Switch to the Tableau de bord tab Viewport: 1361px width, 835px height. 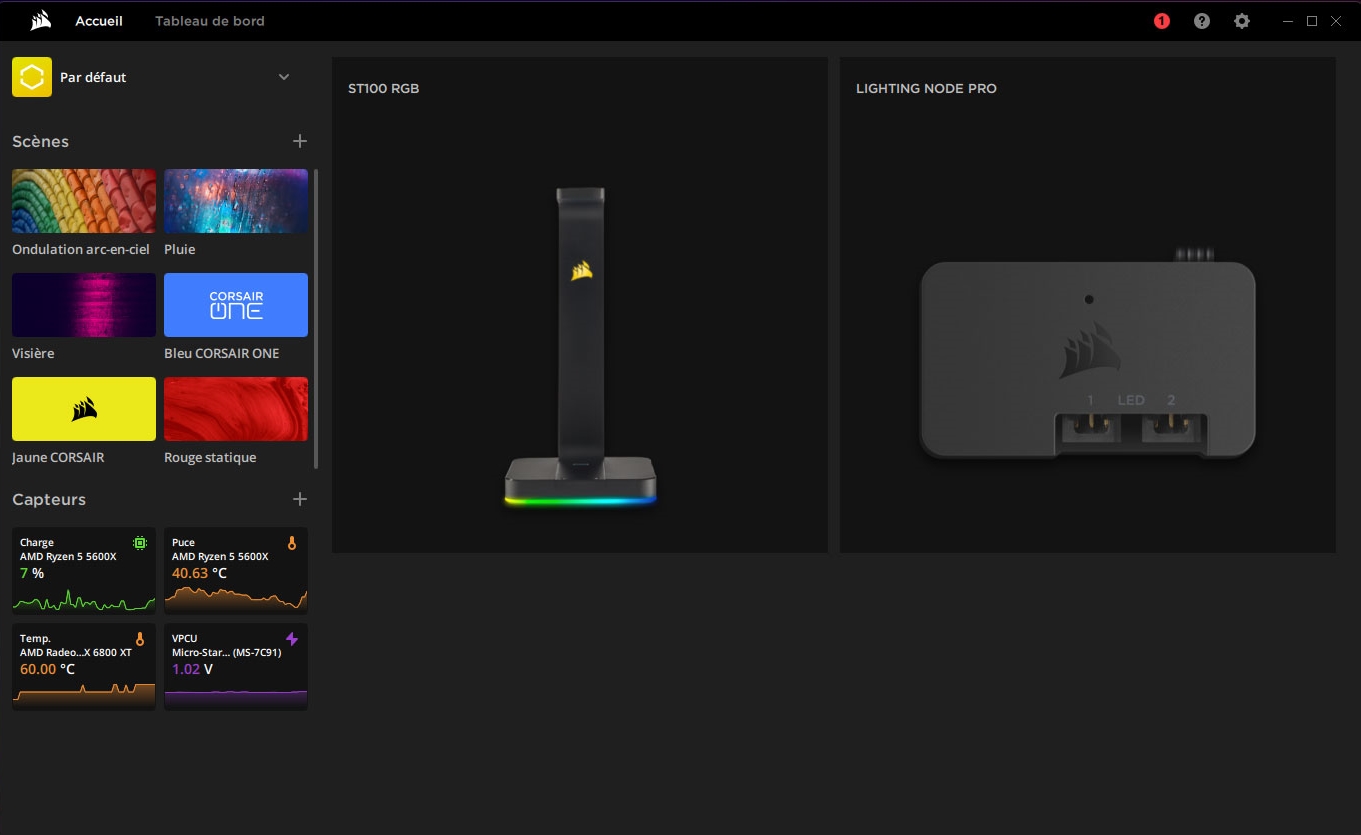210,21
